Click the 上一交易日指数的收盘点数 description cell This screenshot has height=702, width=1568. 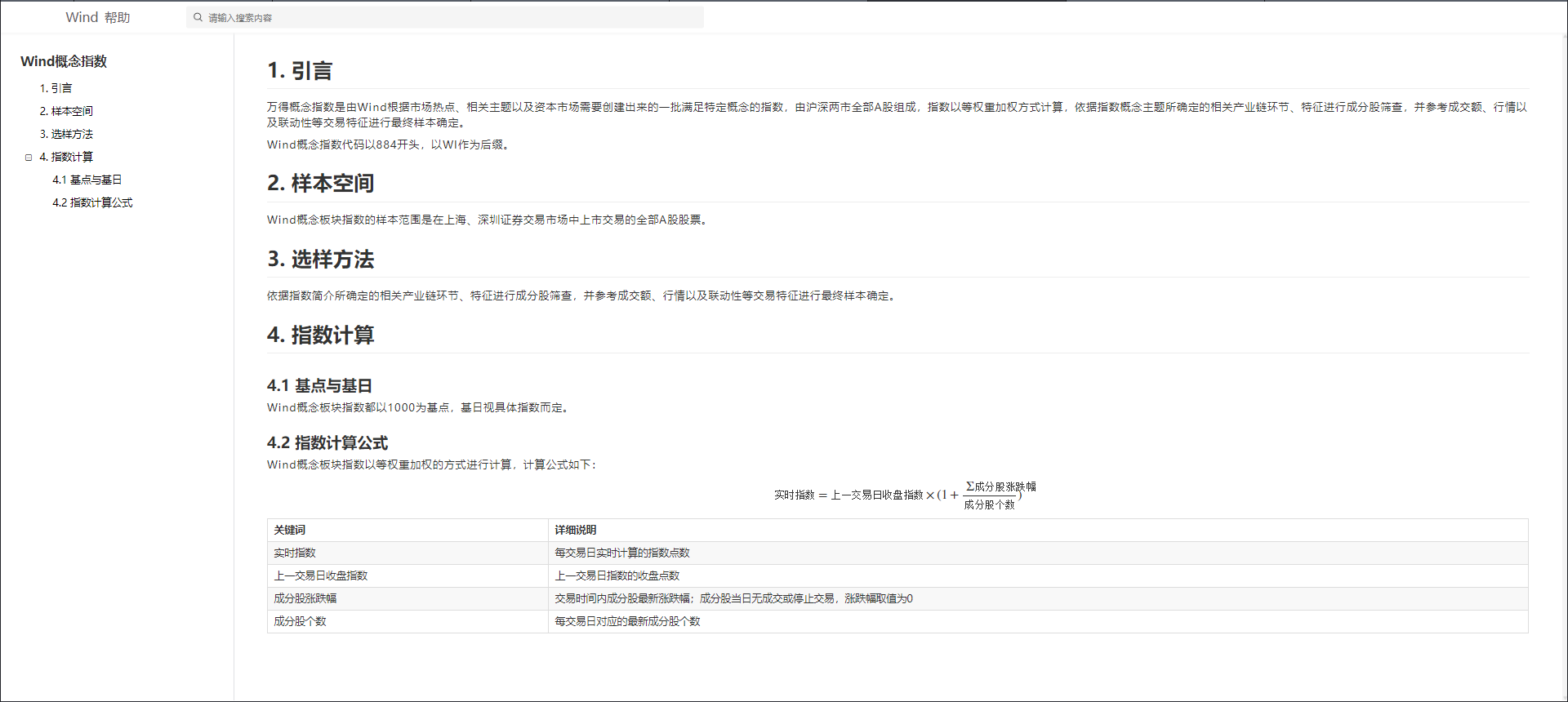pyautogui.click(x=1038, y=575)
